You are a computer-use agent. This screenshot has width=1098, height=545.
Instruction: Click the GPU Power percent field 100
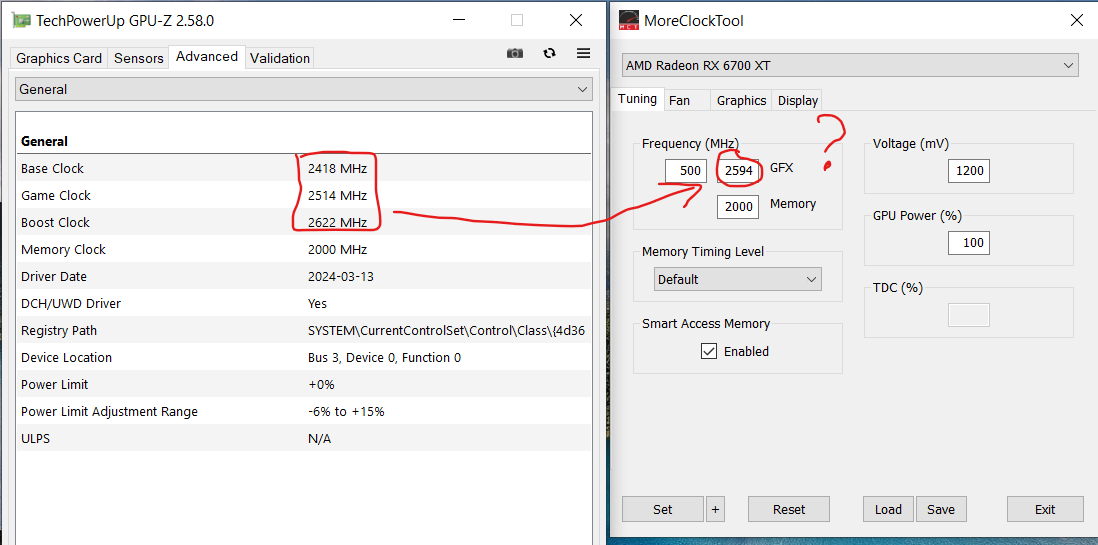pos(968,242)
